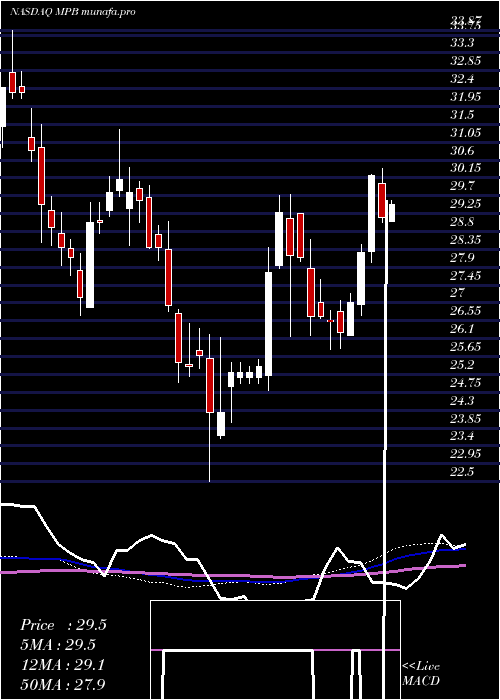Click the 23.85 axis value
500x700 pixels.
pyautogui.click(x=466, y=418)
